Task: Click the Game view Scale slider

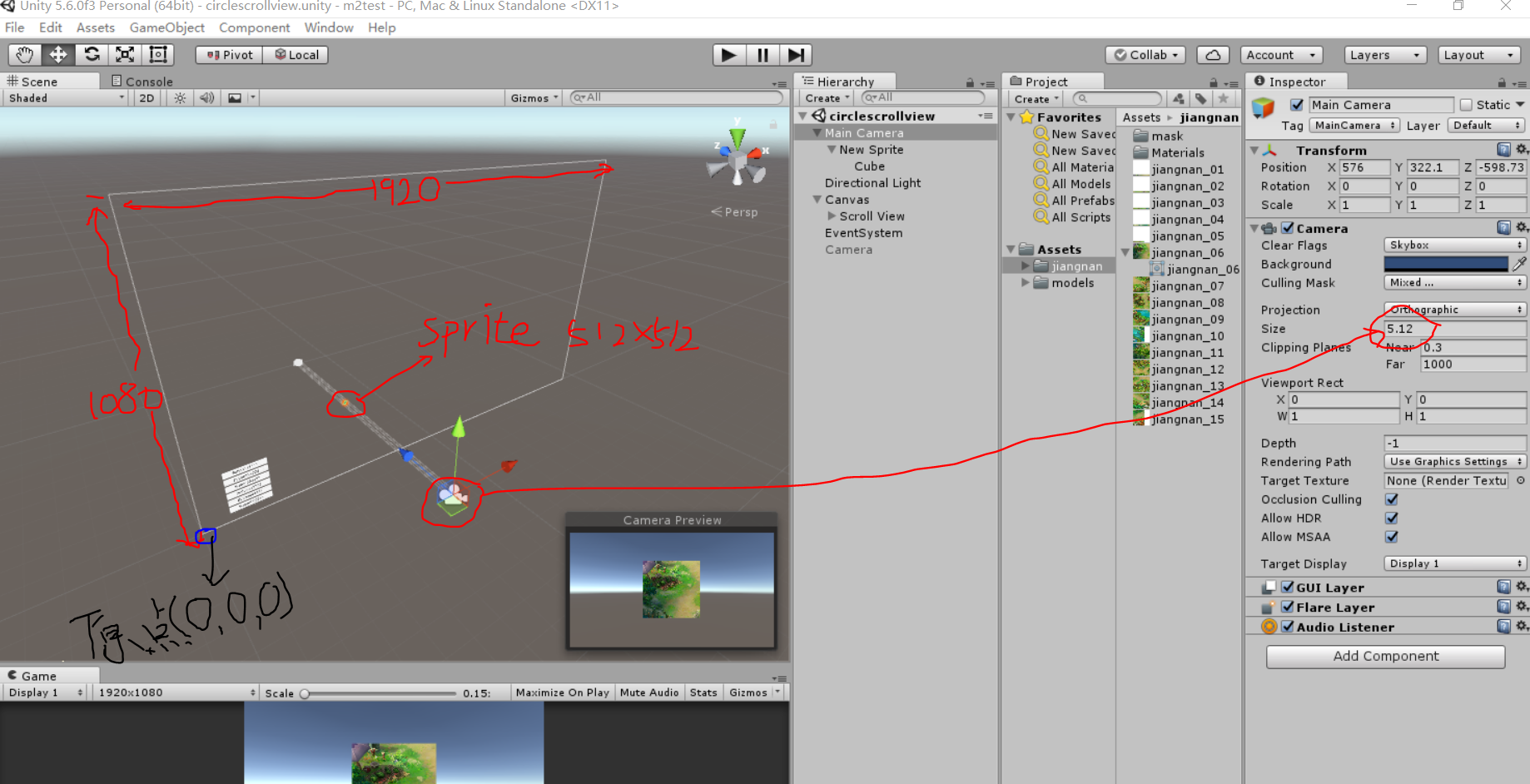Action: point(380,692)
